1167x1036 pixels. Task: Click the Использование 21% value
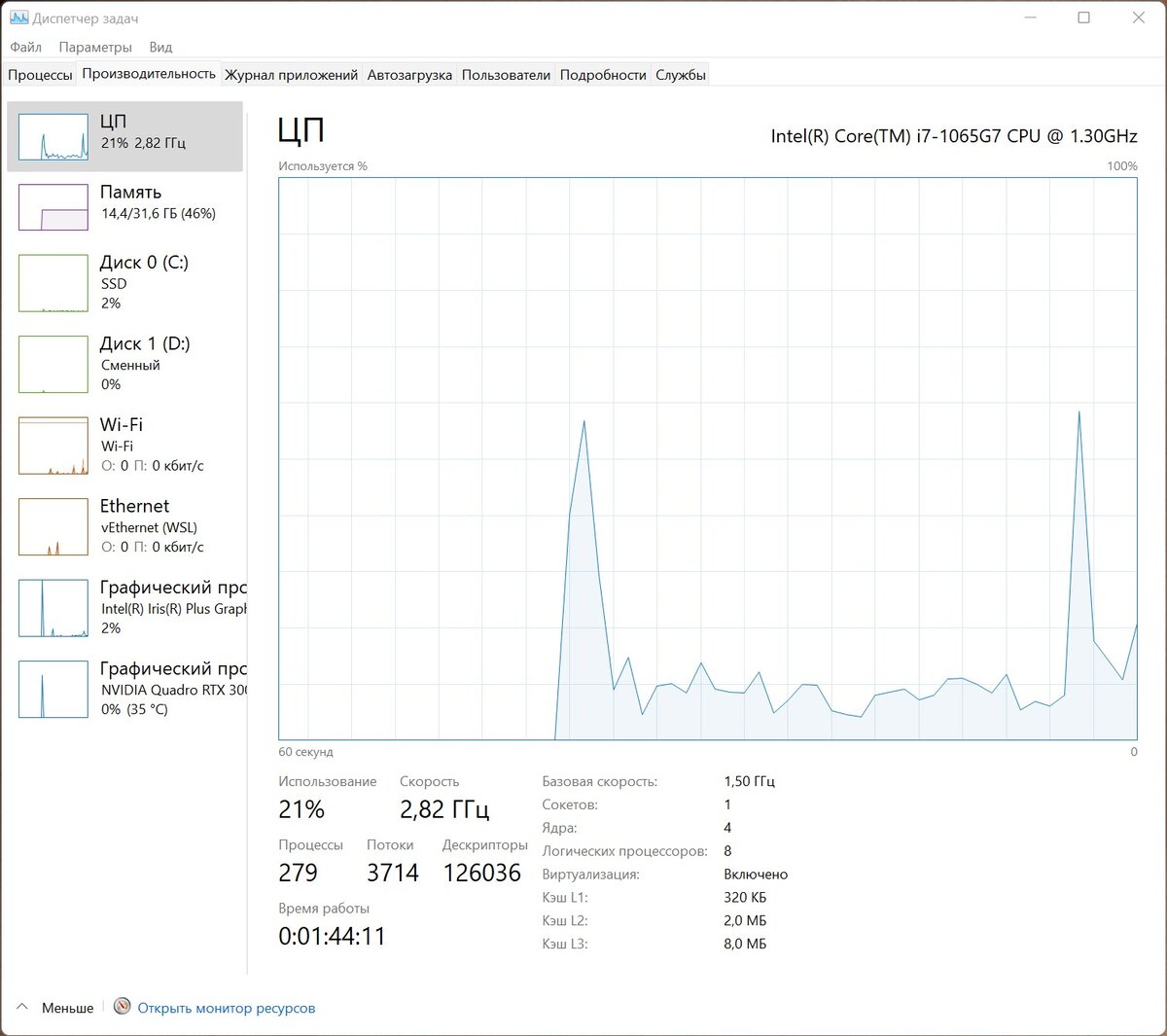(x=301, y=809)
